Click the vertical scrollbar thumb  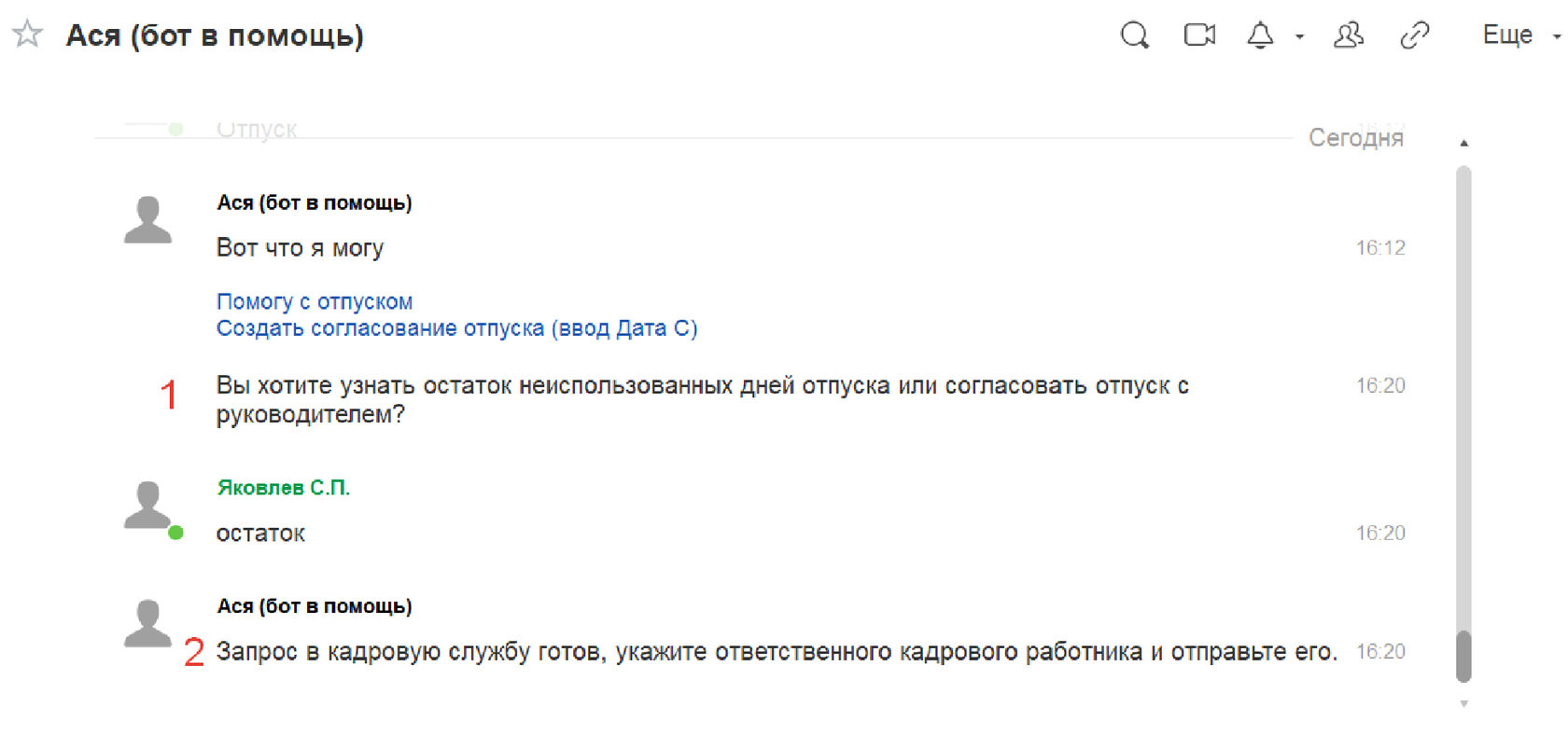(1463, 657)
